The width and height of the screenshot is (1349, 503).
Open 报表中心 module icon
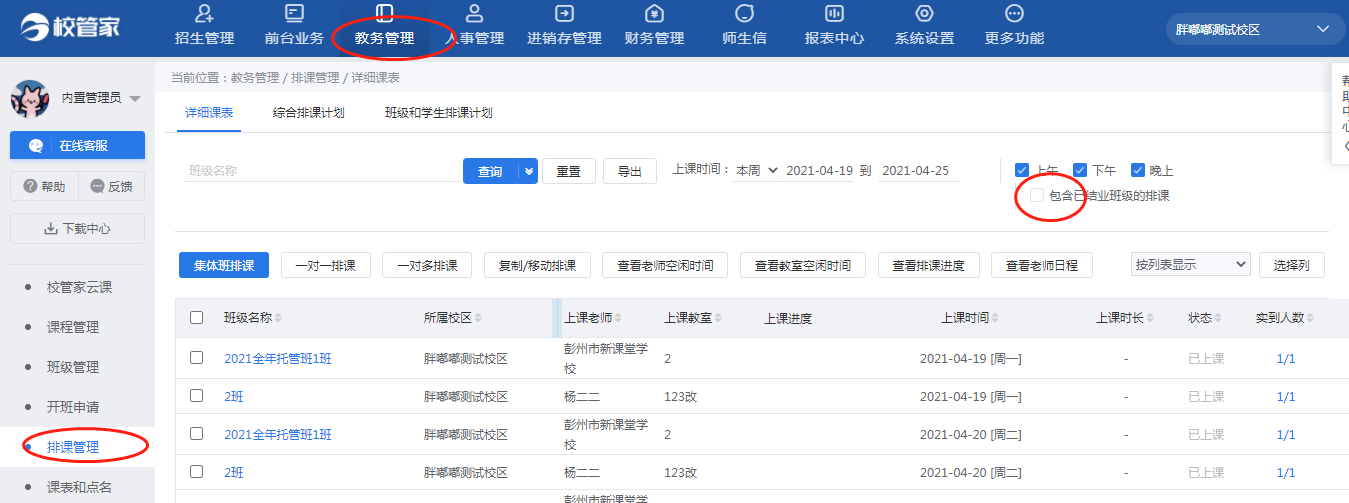point(834,14)
